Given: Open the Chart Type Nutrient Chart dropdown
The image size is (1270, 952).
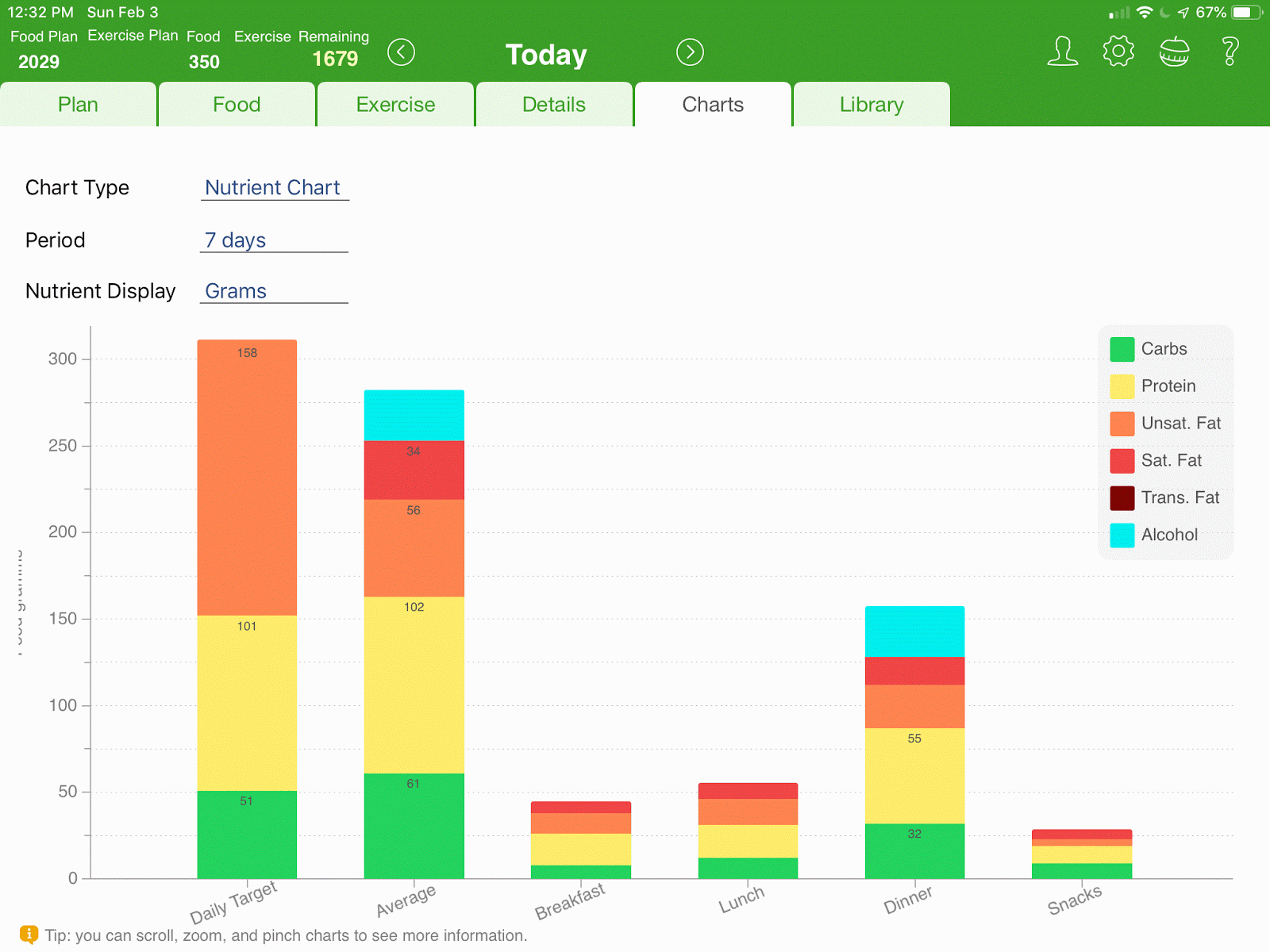Looking at the screenshot, I should pos(274,187).
